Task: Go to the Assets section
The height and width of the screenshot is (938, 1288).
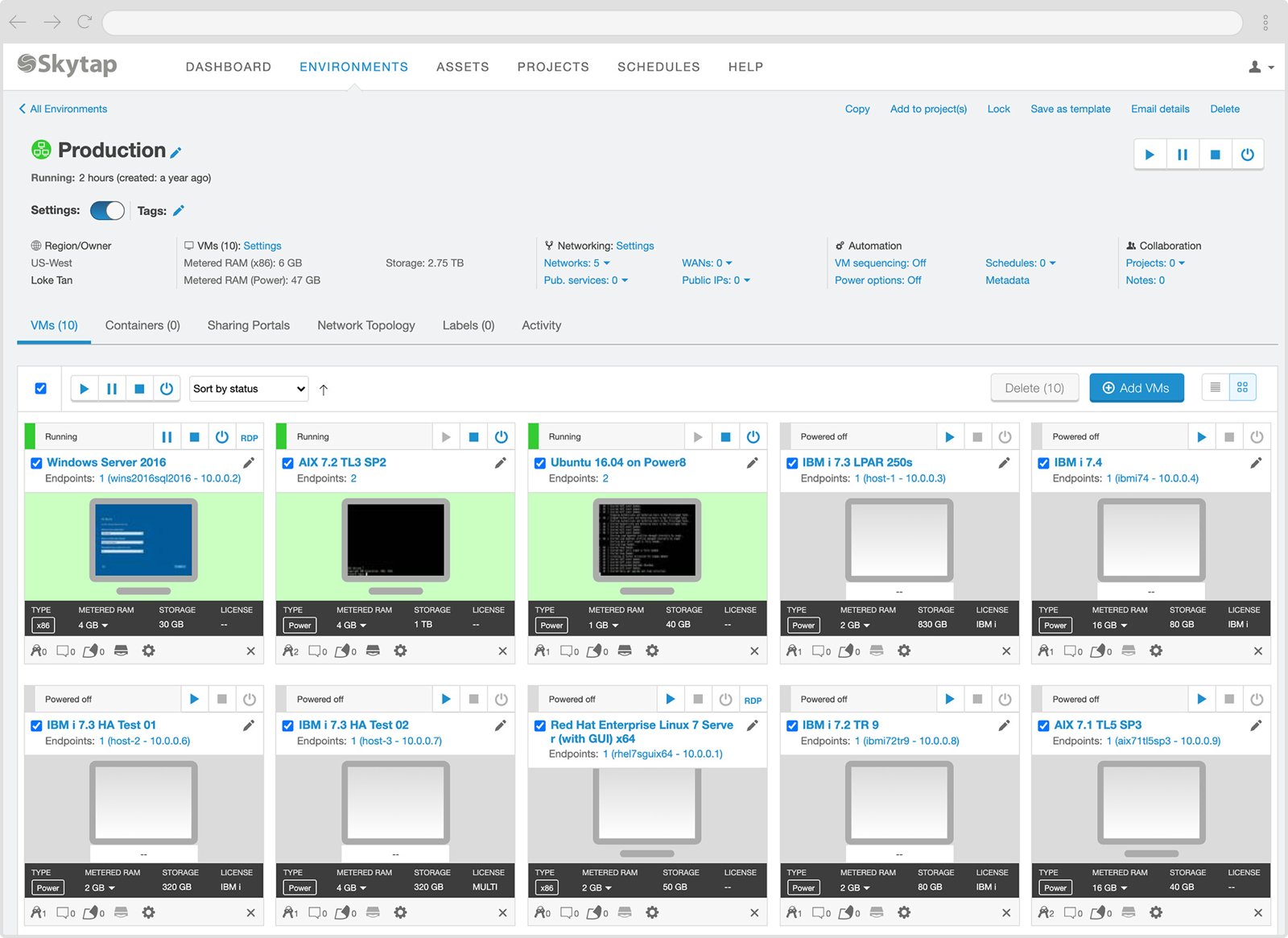Action: (463, 67)
